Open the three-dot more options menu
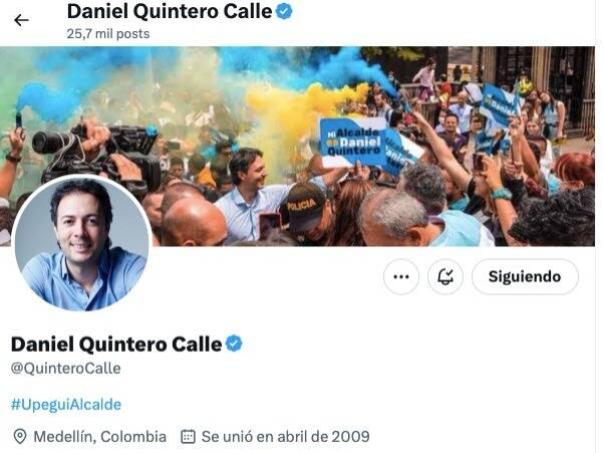 tap(401, 277)
